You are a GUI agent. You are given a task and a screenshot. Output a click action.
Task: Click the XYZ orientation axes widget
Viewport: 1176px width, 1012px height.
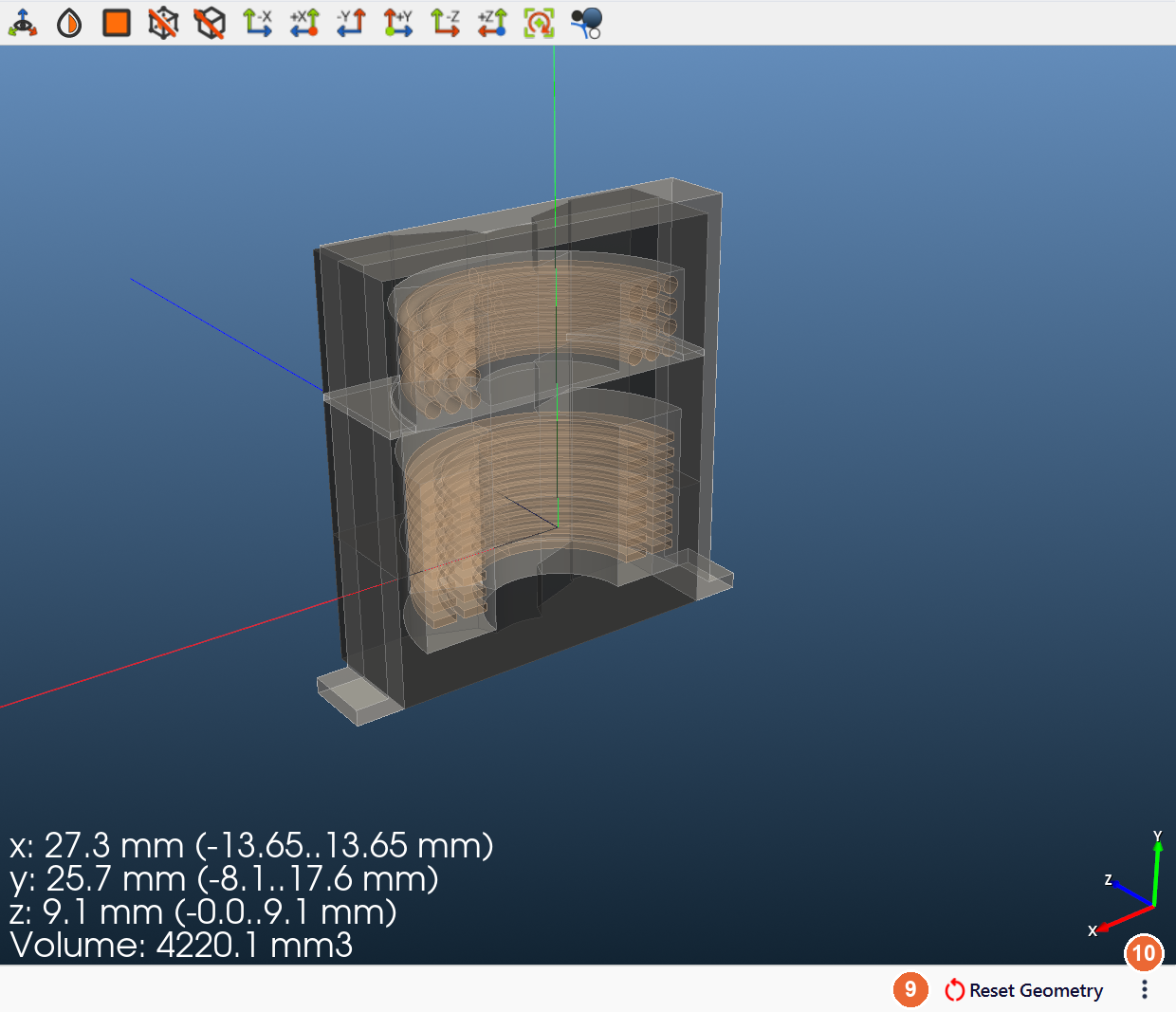coord(1127,885)
